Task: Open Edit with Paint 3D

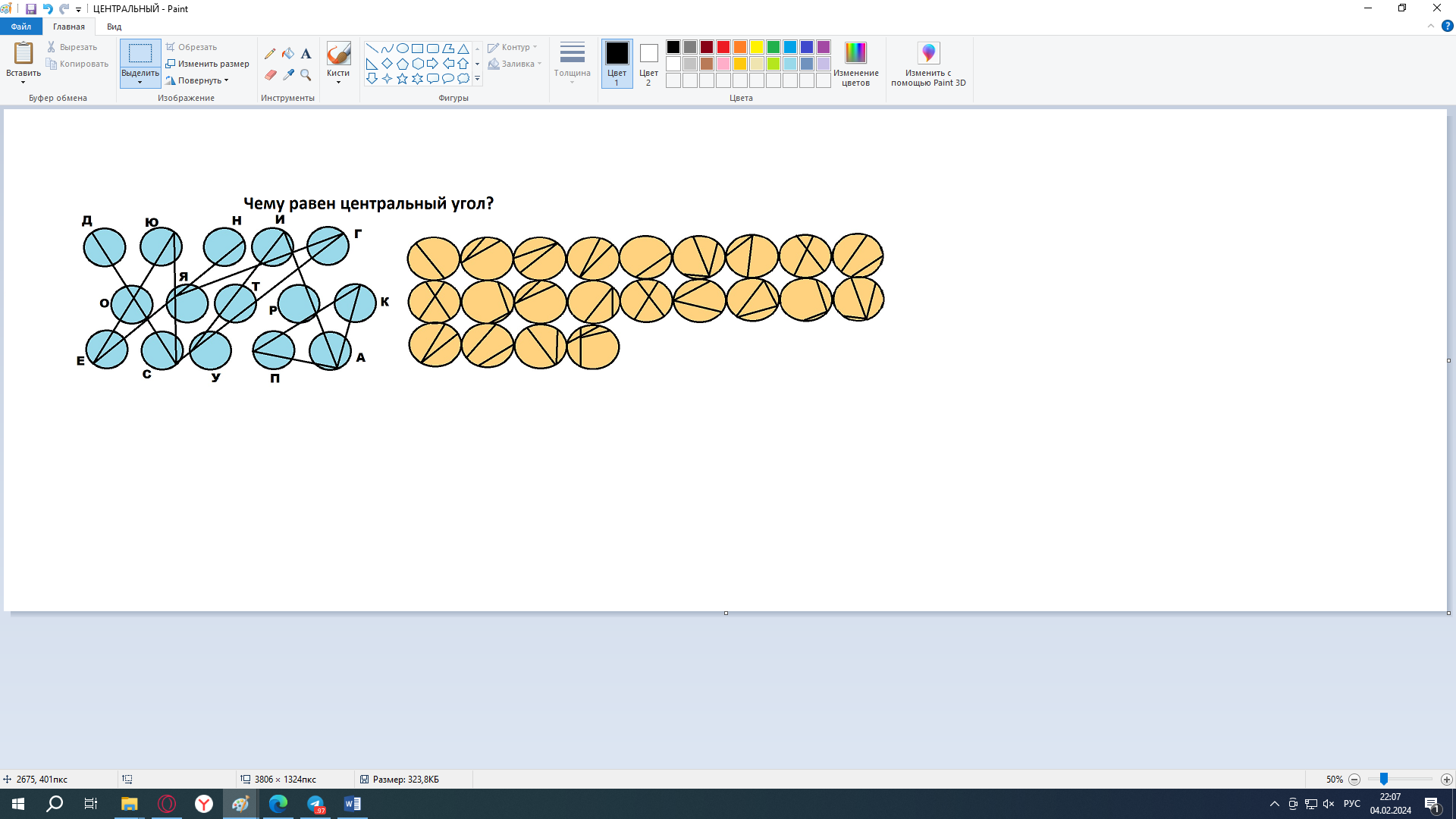Action: pyautogui.click(x=927, y=64)
